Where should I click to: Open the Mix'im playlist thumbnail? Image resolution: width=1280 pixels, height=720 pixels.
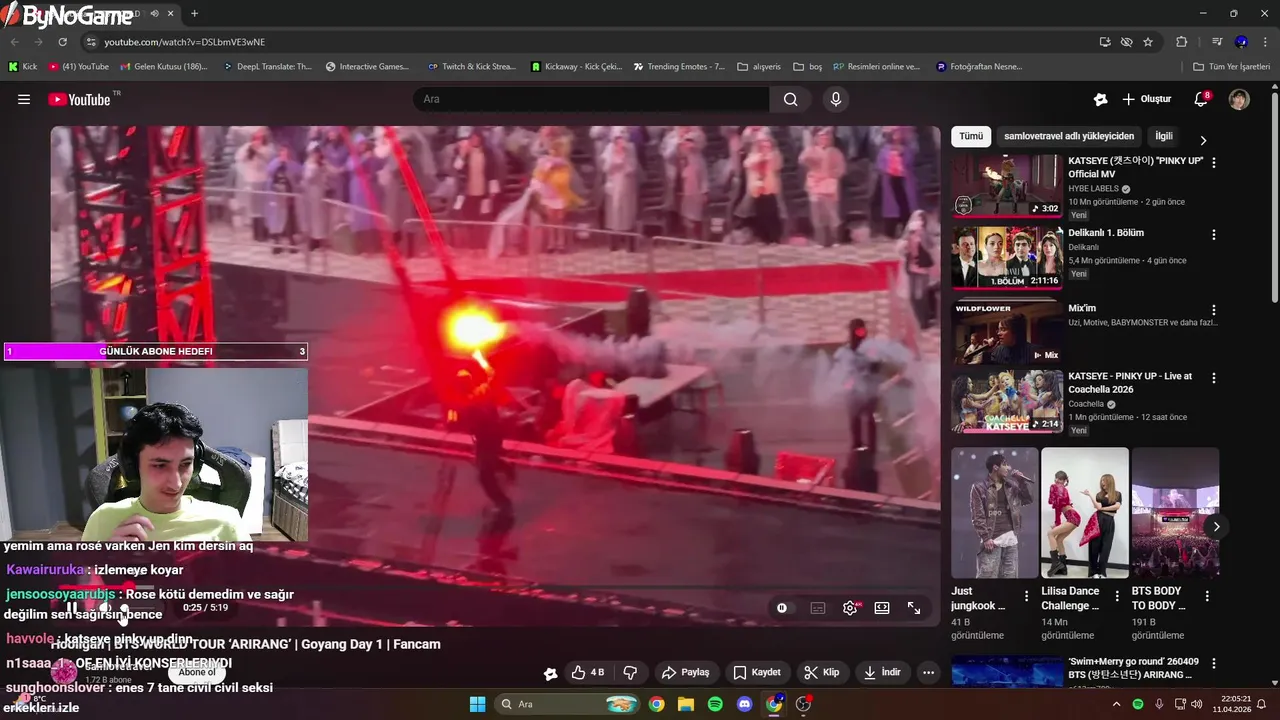coord(1007,333)
